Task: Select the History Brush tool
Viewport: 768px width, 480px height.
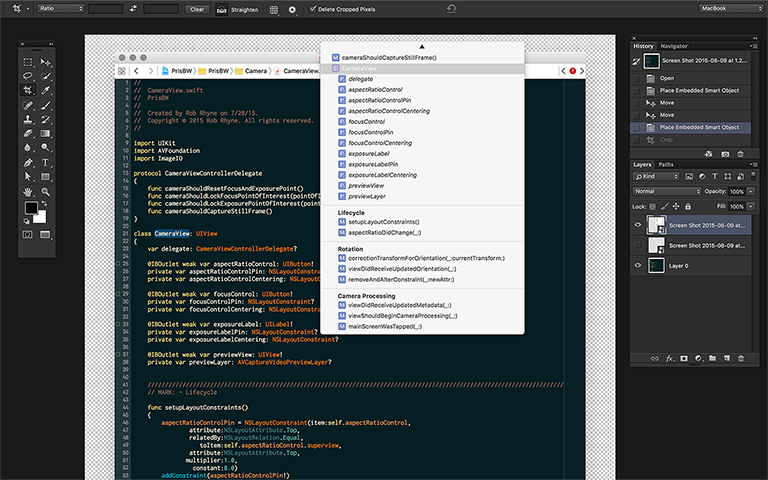Action: pyautogui.click(x=46, y=119)
